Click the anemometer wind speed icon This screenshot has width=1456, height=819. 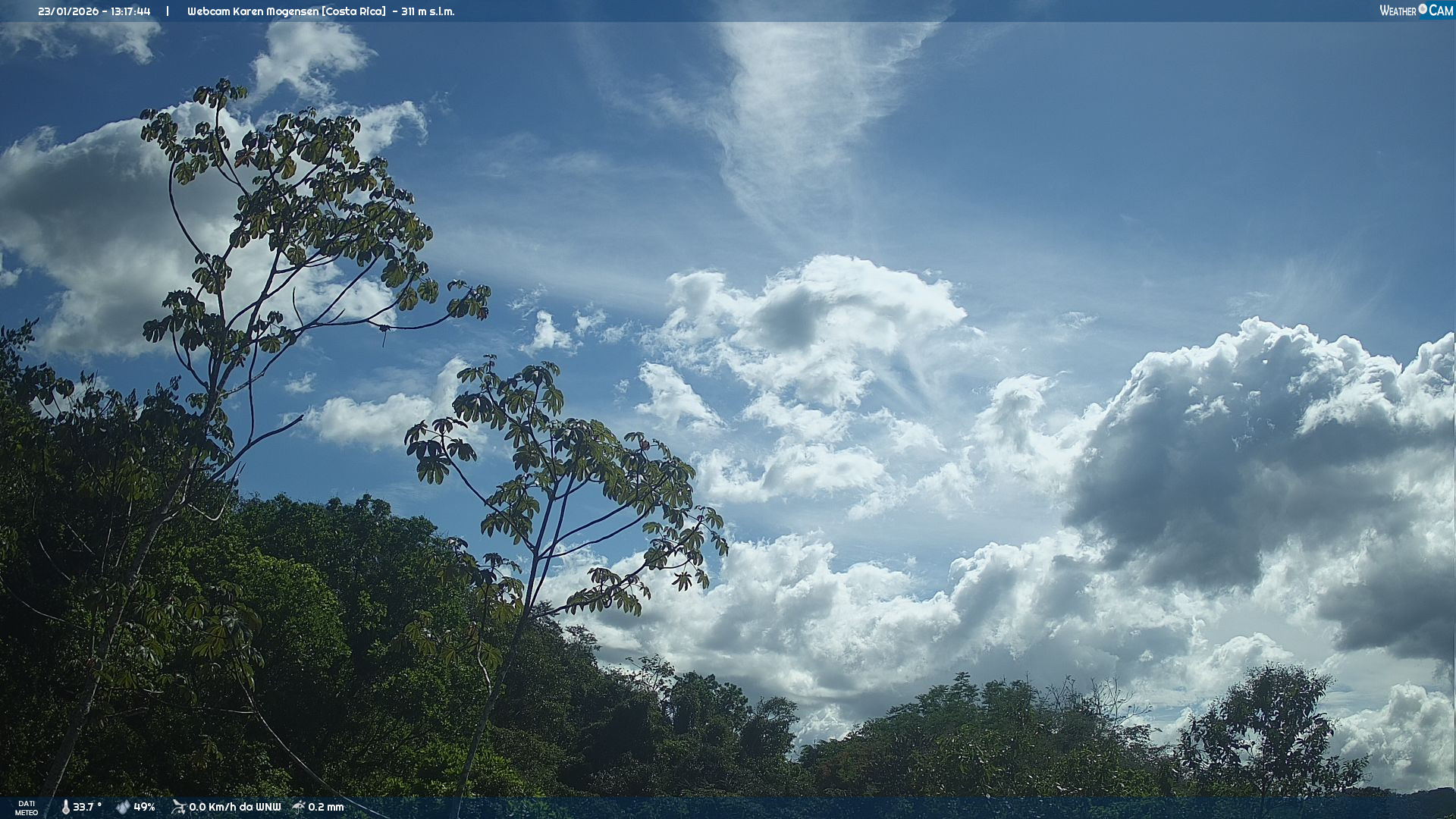[178, 807]
